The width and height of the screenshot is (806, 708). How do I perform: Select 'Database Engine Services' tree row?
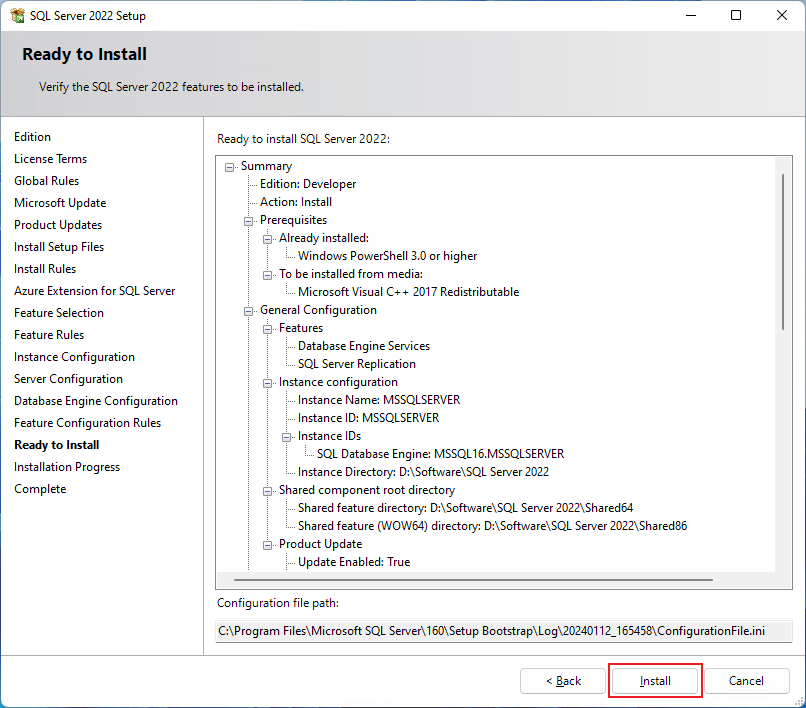(x=363, y=346)
